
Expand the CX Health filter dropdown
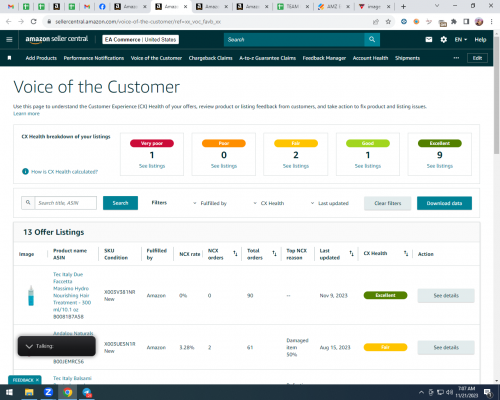pos(269,203)
